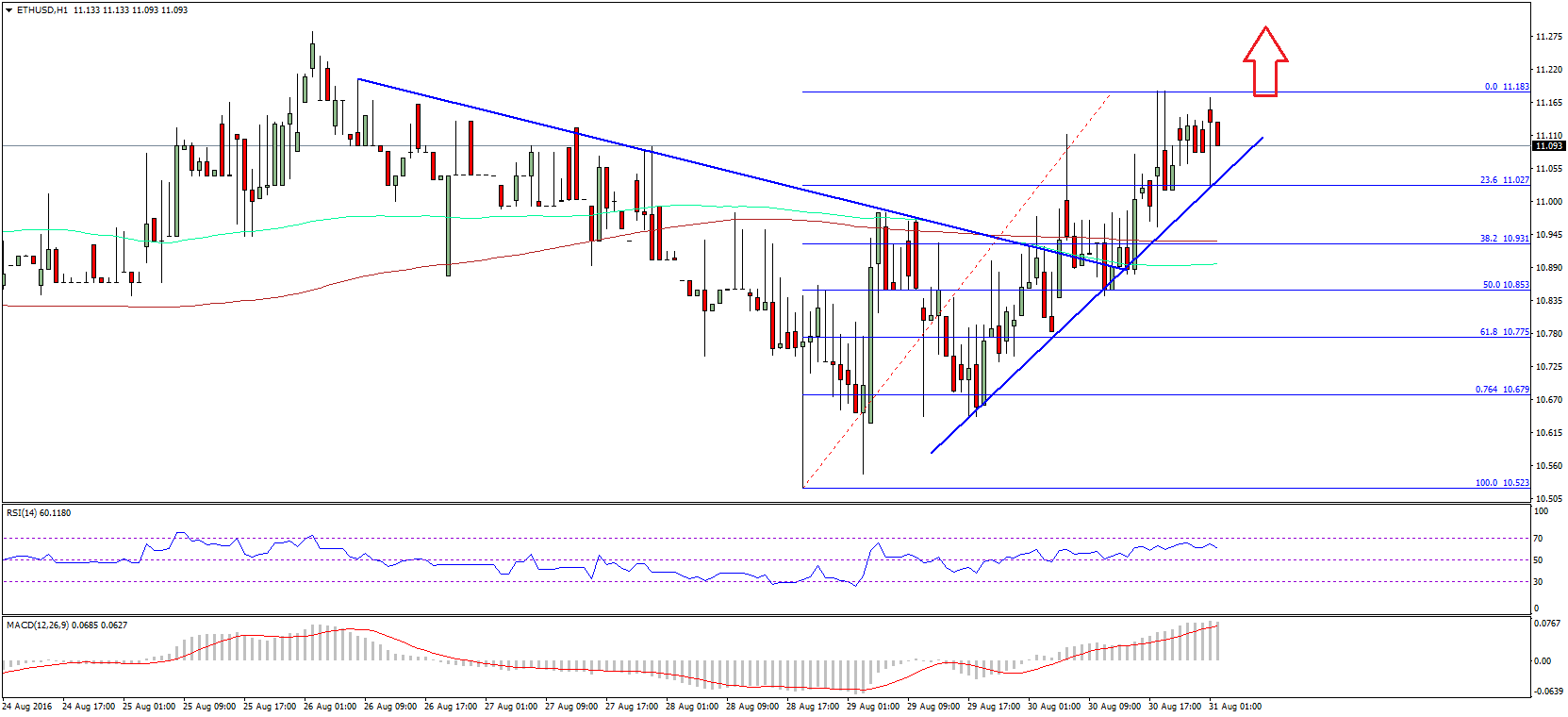Click the 24 Aug 17:00 time label
The width and height of the screenshot is (1568, 717).
tap(89, 707)
